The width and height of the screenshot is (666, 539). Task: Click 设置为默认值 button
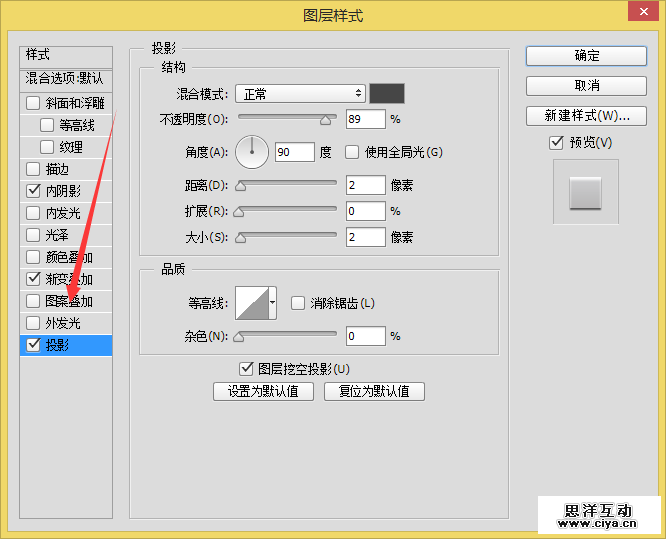[263, 391]
